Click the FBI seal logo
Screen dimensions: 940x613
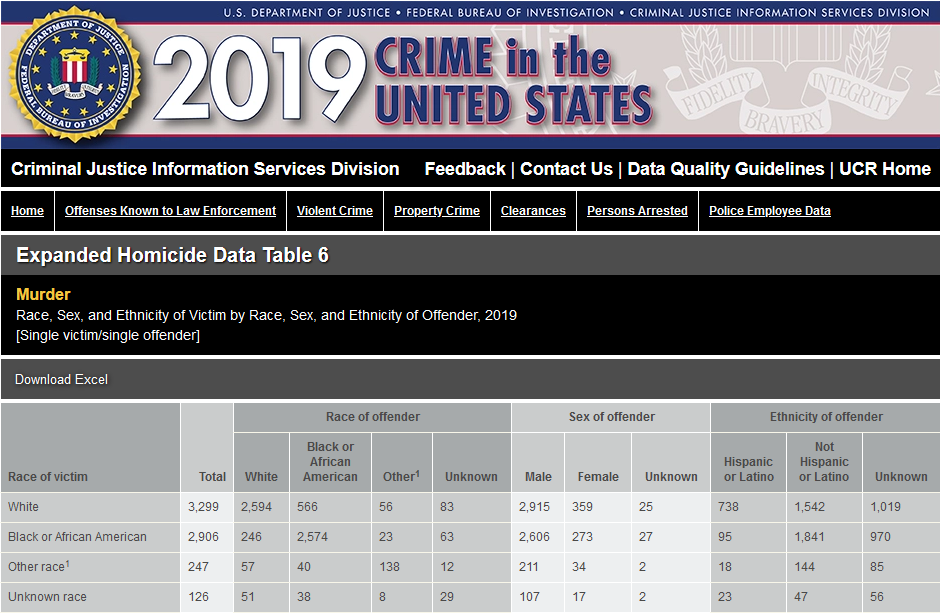tap(75, 75)
